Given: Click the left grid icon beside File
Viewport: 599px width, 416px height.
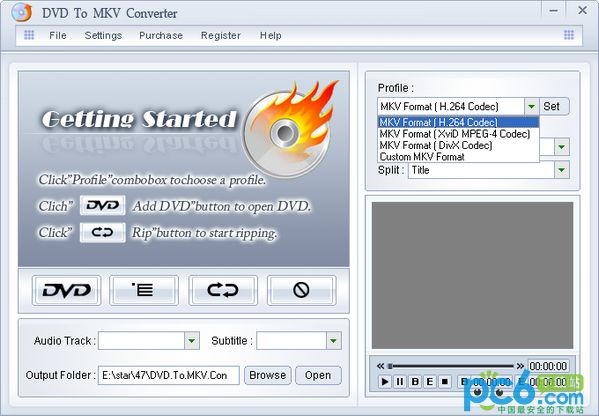Looking at the screenshot, I should [29, 35].
